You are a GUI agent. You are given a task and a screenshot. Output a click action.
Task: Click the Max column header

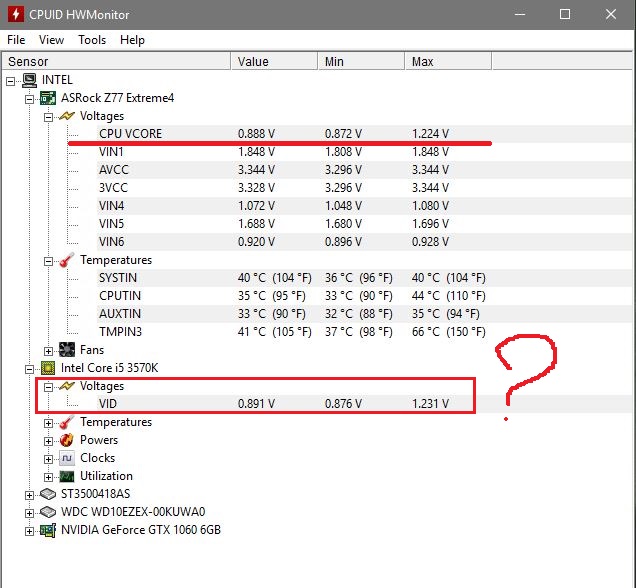[x=448, y=61]
